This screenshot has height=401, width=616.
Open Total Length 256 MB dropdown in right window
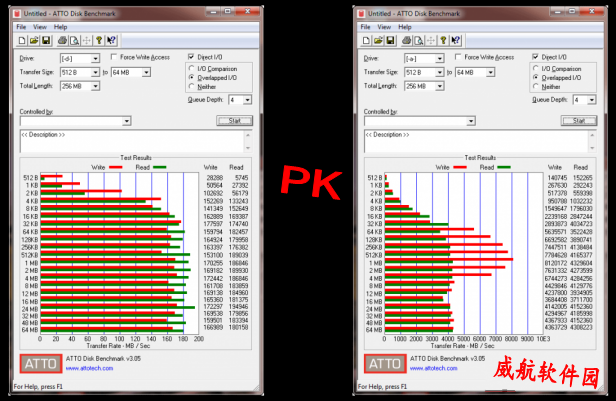tap(440, 86)
